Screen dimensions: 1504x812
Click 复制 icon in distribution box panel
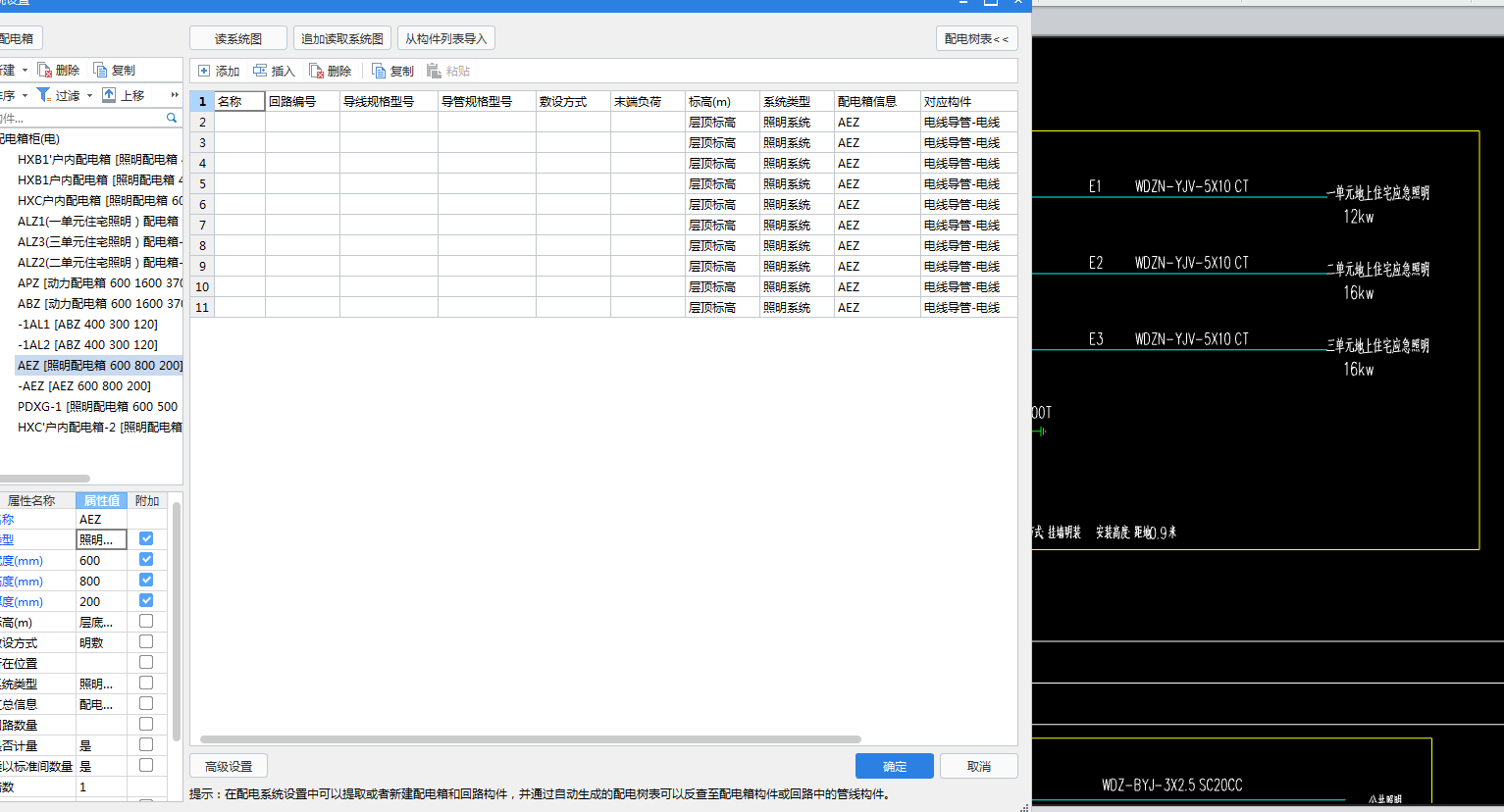coord(100,70)
